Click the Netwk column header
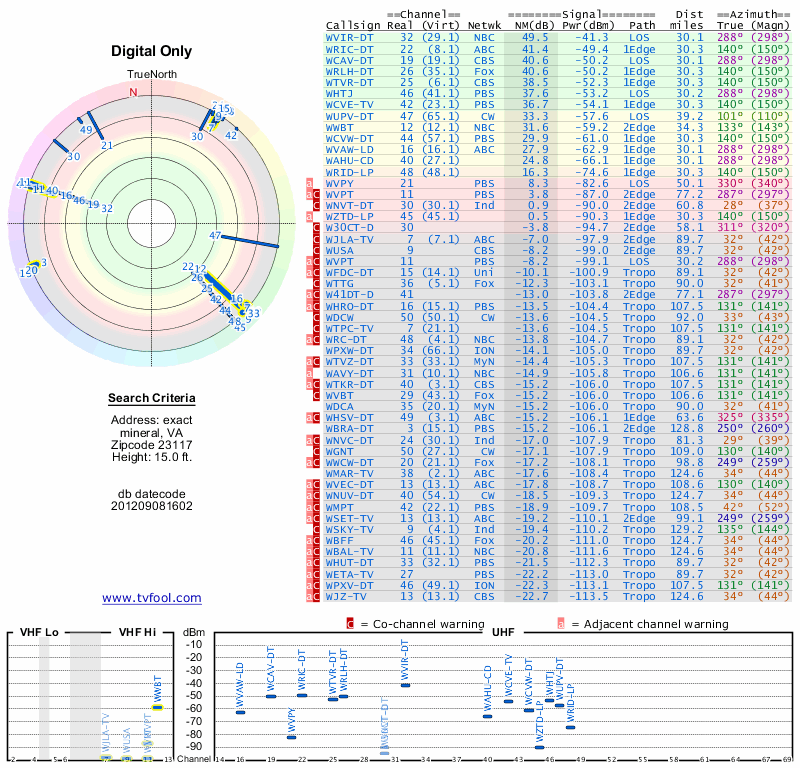 coord(484,26)
